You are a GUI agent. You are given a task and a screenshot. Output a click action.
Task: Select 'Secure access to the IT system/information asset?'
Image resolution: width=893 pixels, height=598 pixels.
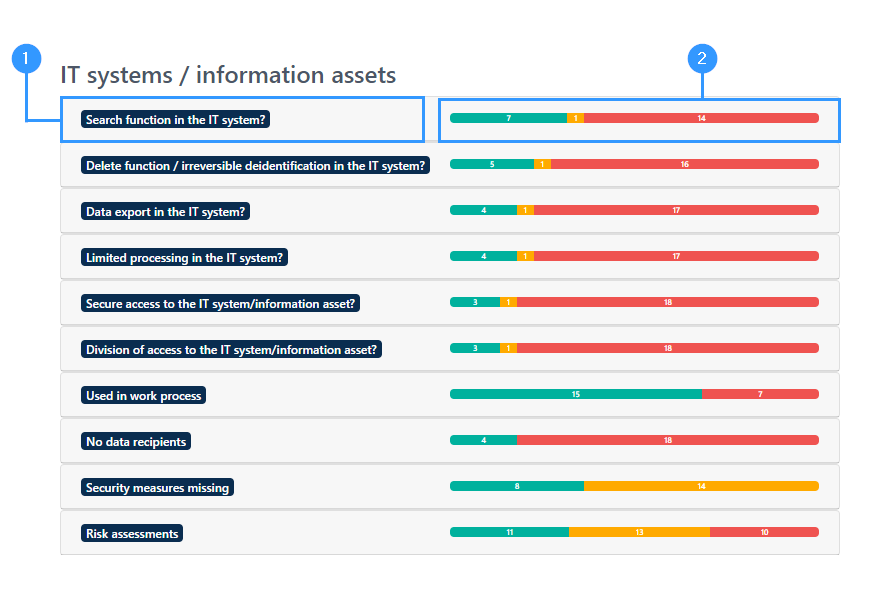pyautogui.click(x=220, y=304)
